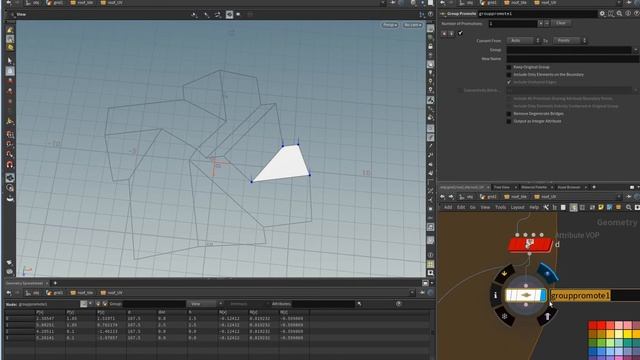
Task: Toggle Include Only Elements on the Boundary
Action: [x=509, y=75]
